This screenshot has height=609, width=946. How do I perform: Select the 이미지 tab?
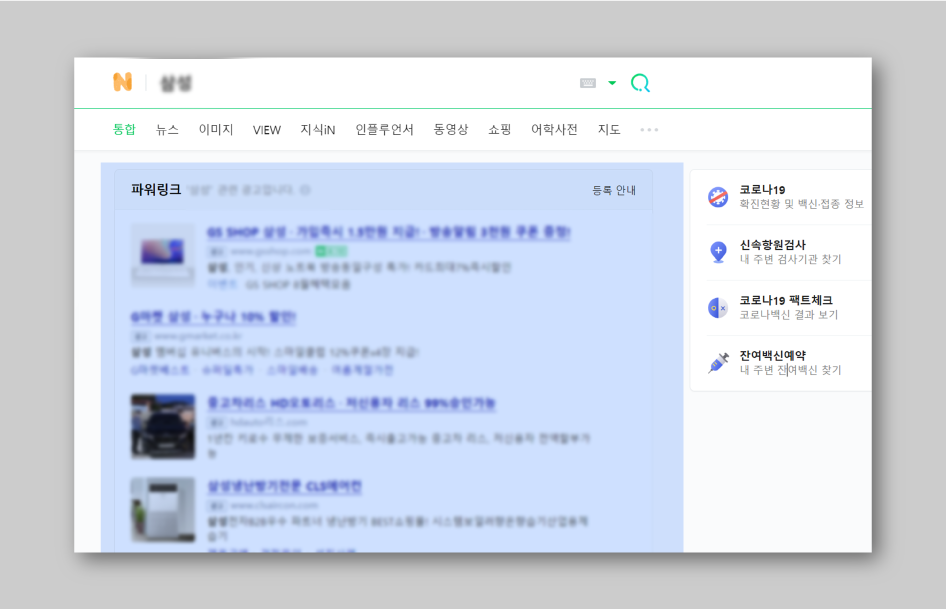[x=216, y=130]
